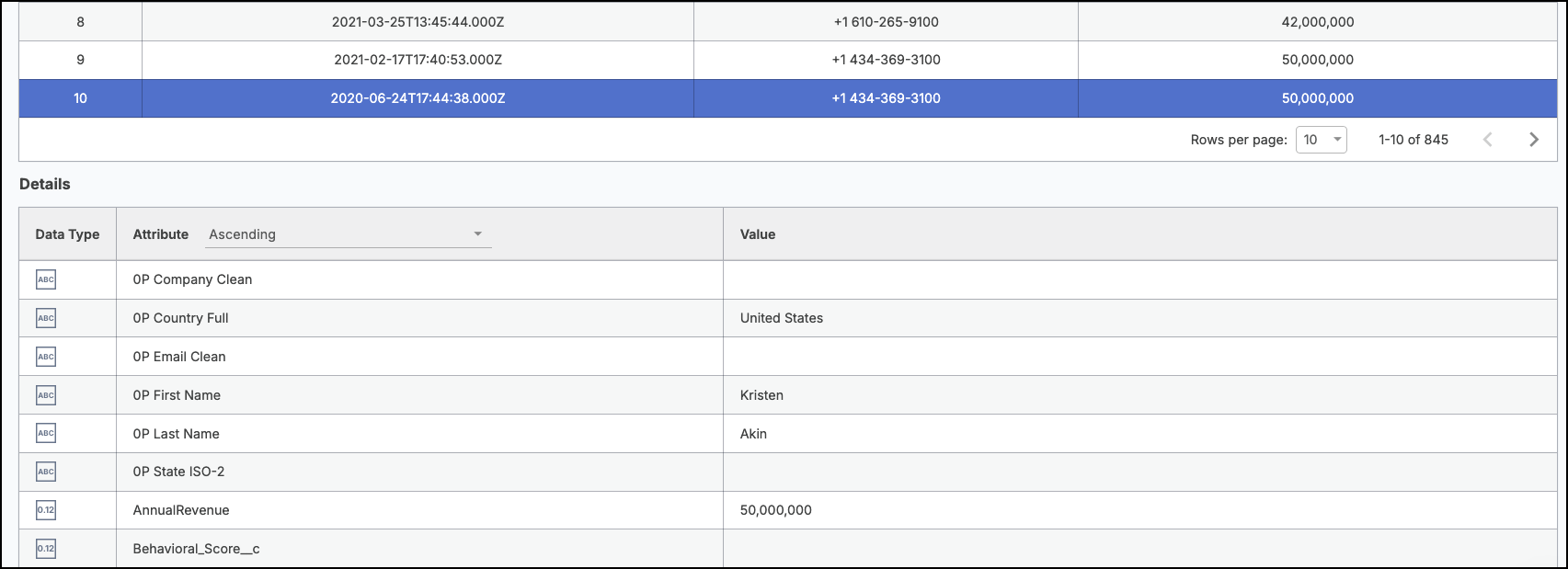Screen dimensions: 1568x569
Task: Click the previous page left chevron
Action: pyautogui.click(x=1488, y=140)
